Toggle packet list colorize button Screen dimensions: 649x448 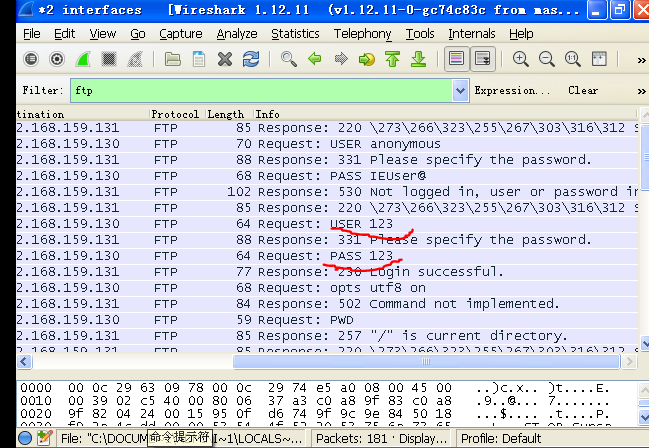click(456, 59)
